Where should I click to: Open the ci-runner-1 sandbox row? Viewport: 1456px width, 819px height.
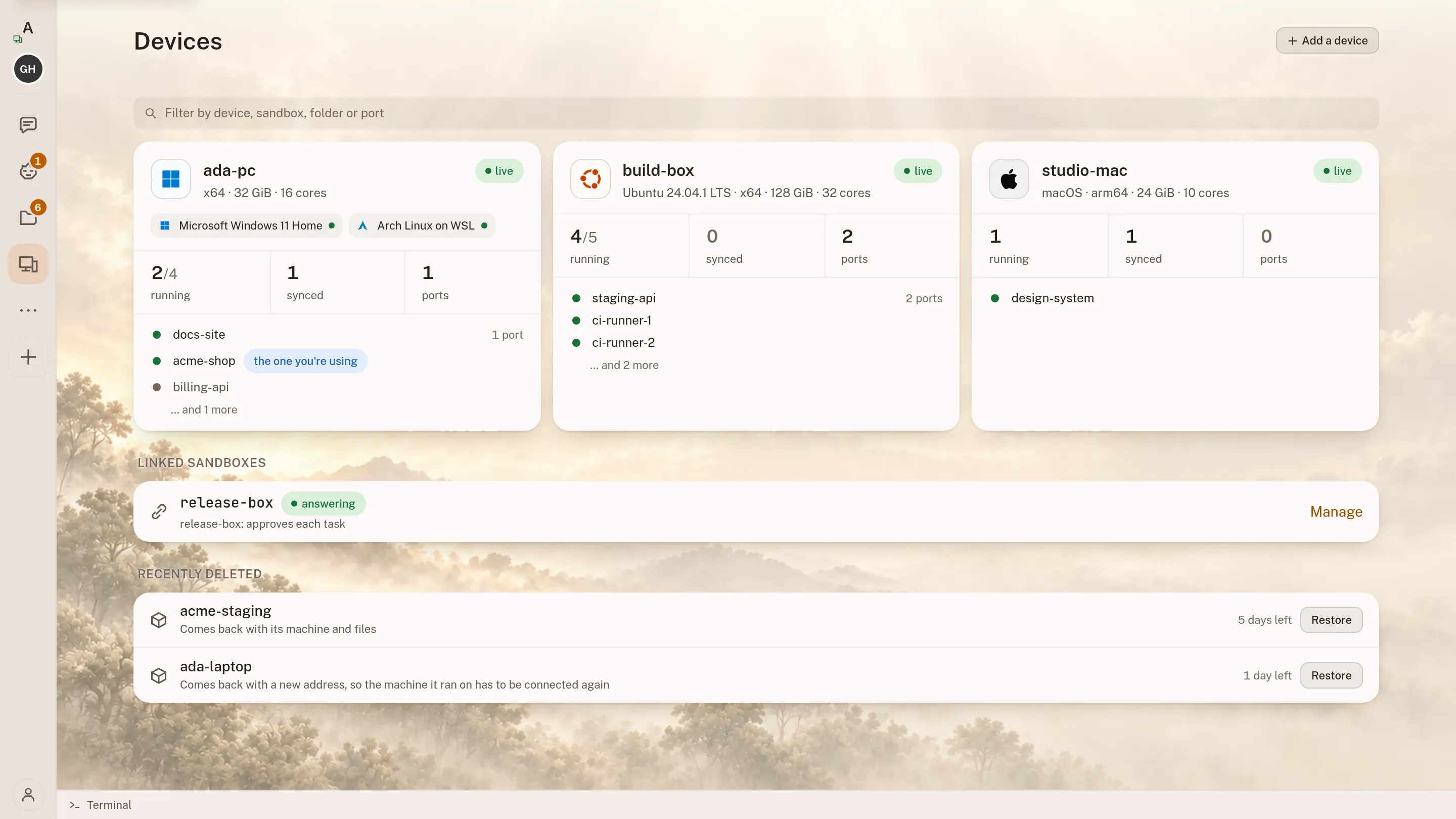click(756, 321)
